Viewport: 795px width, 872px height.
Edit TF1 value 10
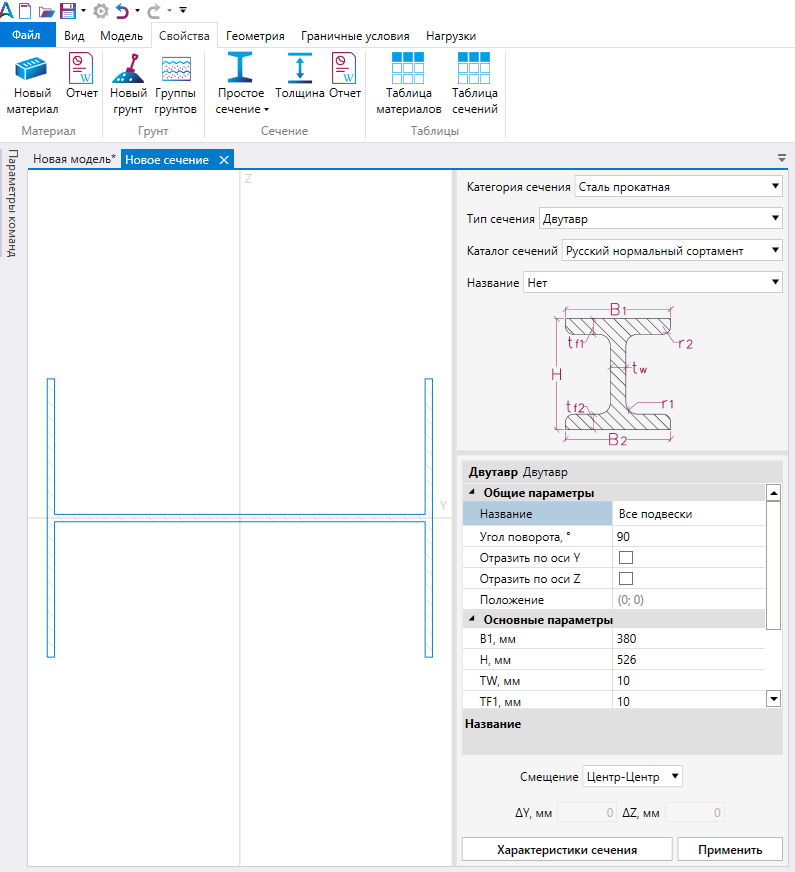pyautogui.click(x=689, y=701)
